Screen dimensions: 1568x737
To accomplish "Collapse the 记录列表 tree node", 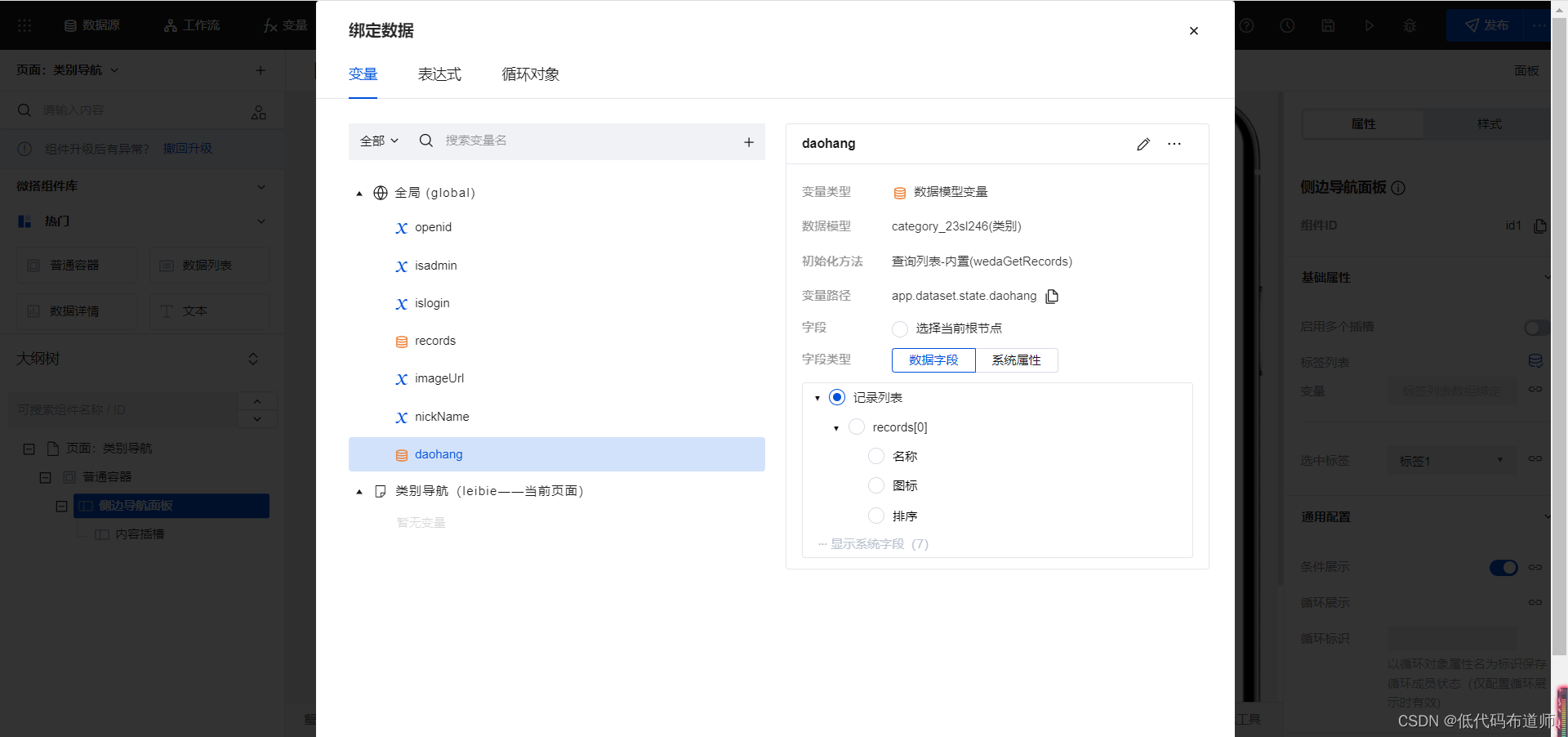I will point(817,399).
